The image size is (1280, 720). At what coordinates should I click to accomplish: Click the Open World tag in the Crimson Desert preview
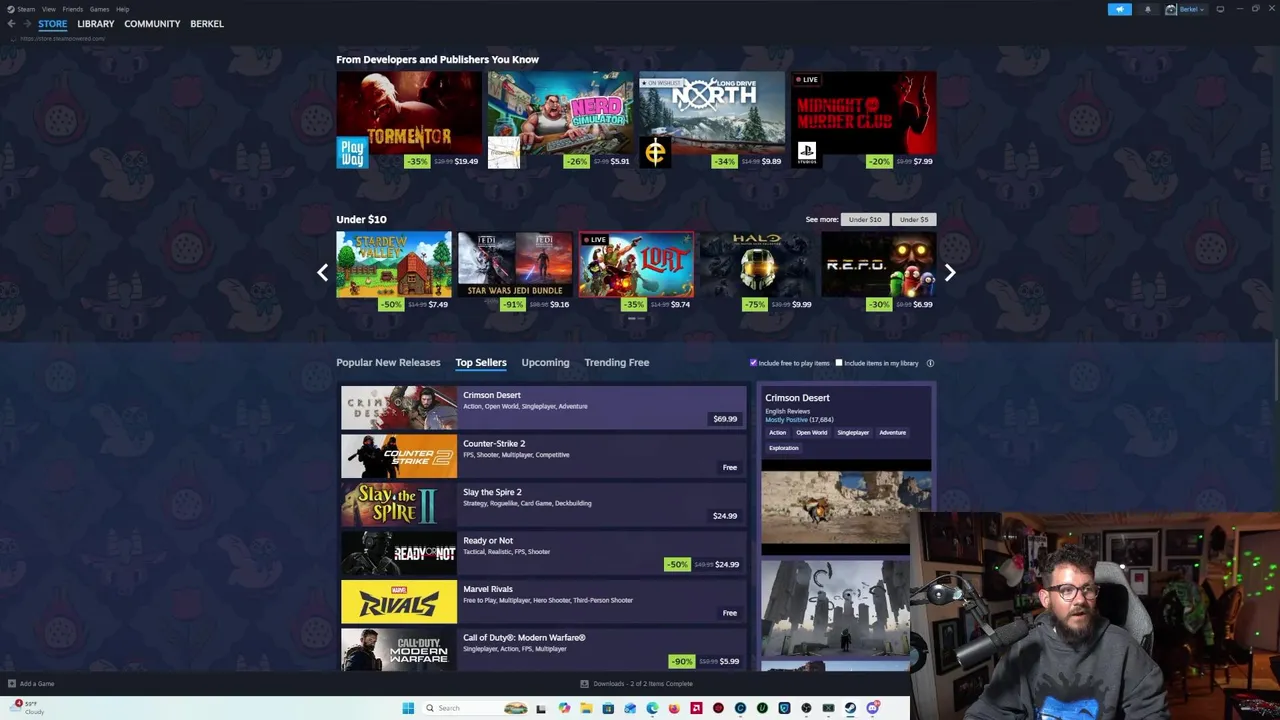click(812, 433)
